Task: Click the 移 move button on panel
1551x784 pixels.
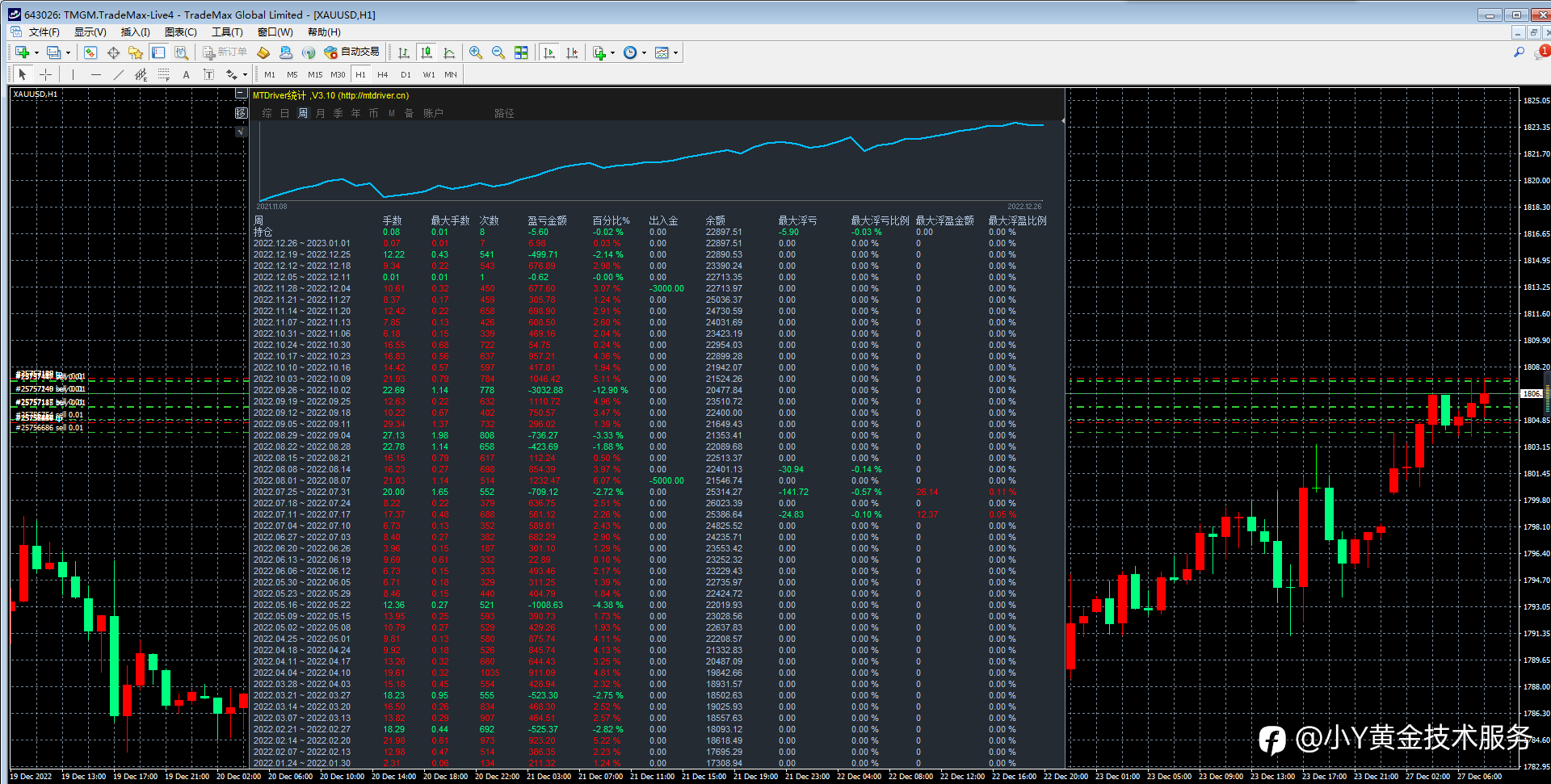Action: 241,113
